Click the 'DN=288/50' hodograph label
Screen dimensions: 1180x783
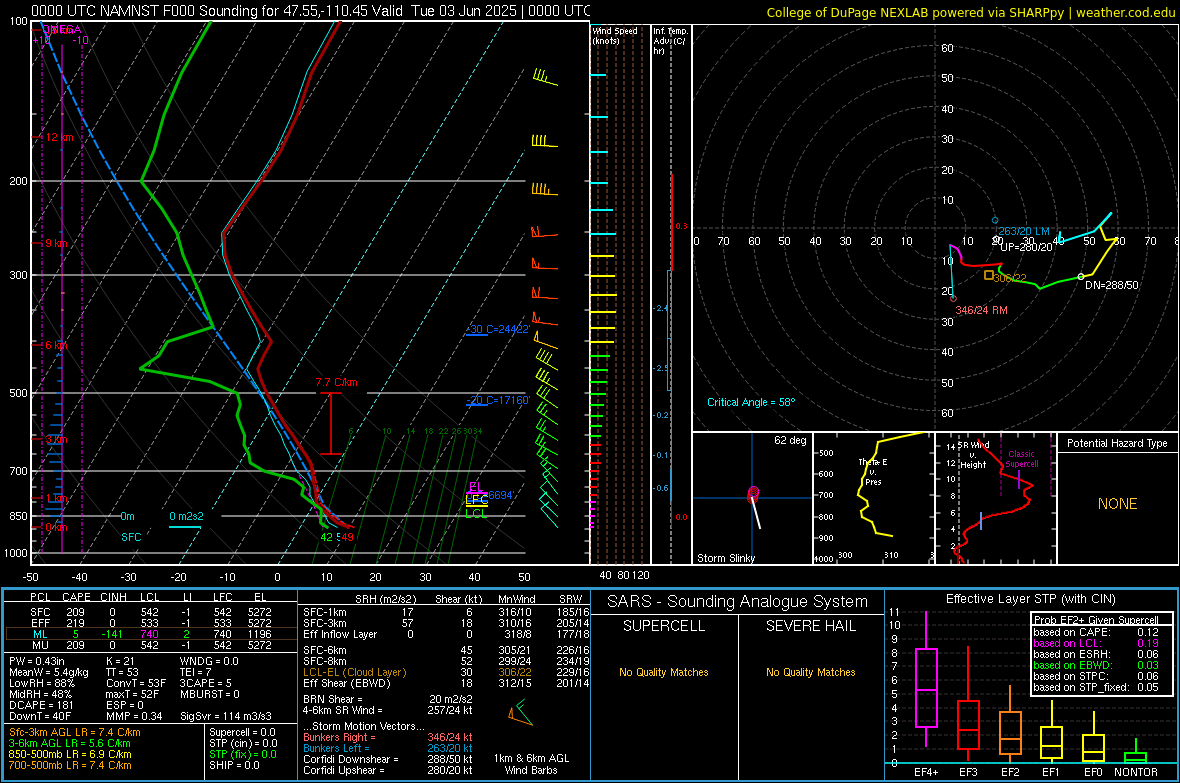pos(1112,285)
